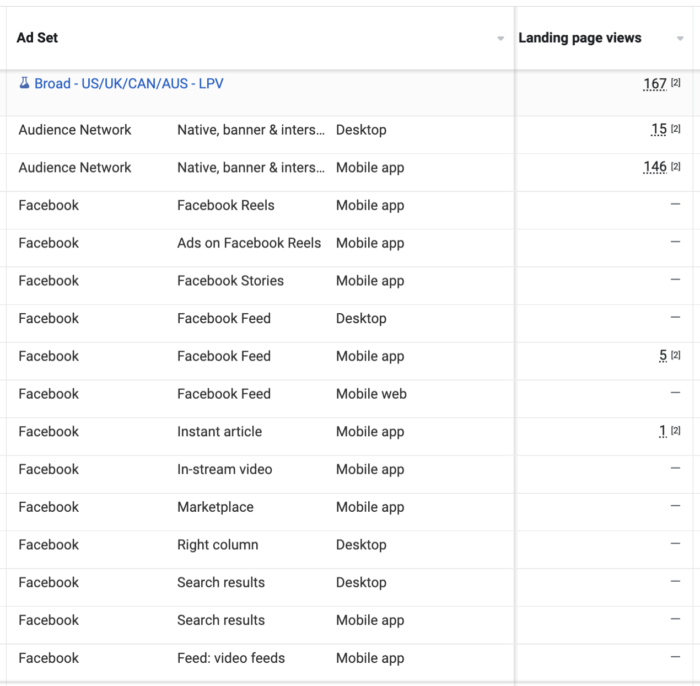The height and width of the screenshot is (686, 700).
Task: Click the Landing page views column header
Action: [579, 38]
